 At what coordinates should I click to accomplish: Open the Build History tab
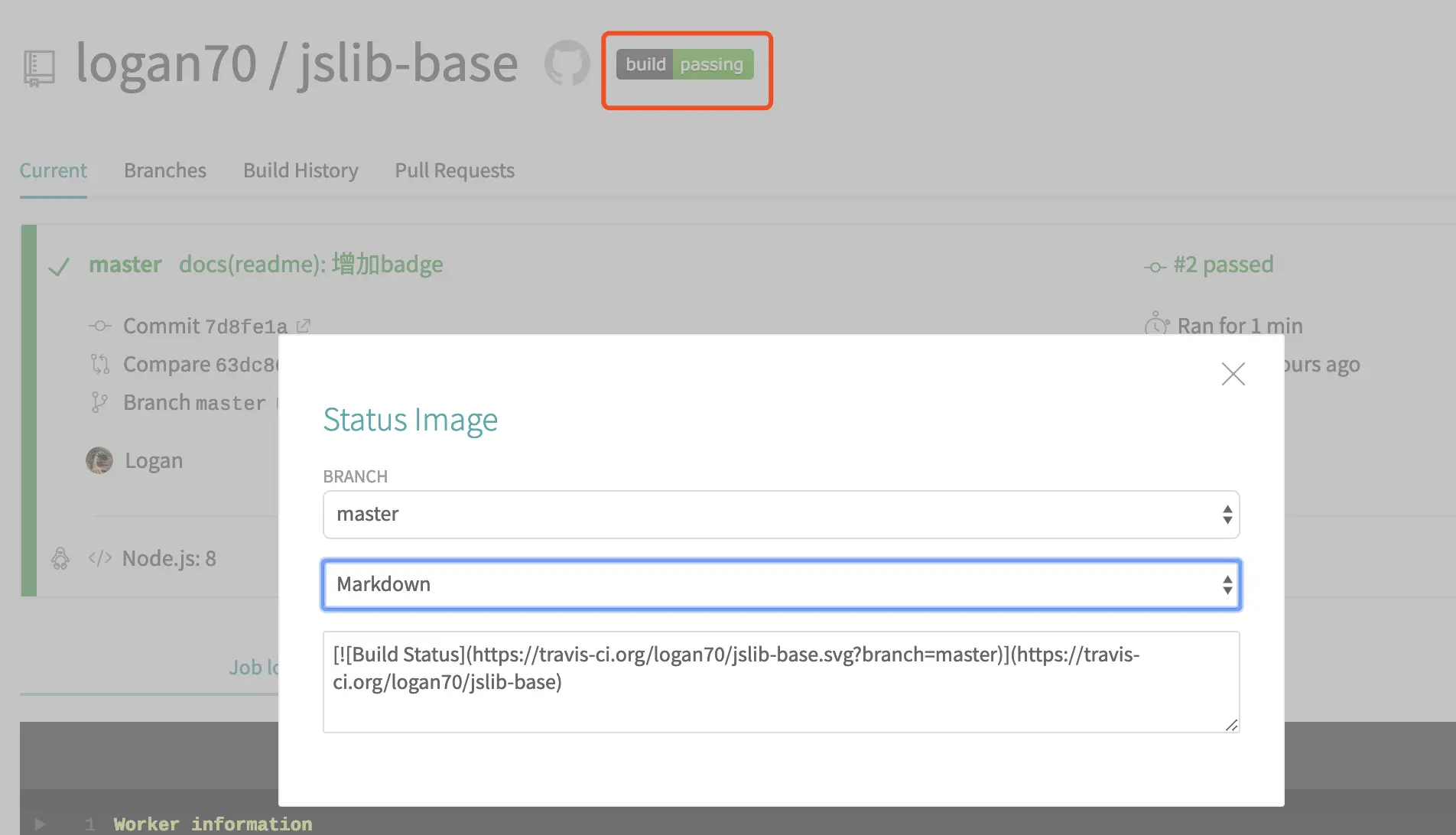pyautogui.click(x=301, y=171)
